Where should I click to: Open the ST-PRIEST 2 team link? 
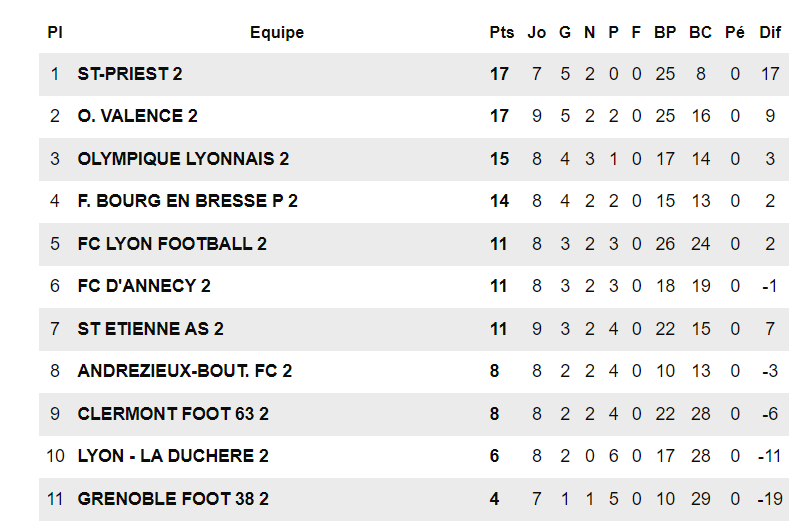[x=130, y=74]
